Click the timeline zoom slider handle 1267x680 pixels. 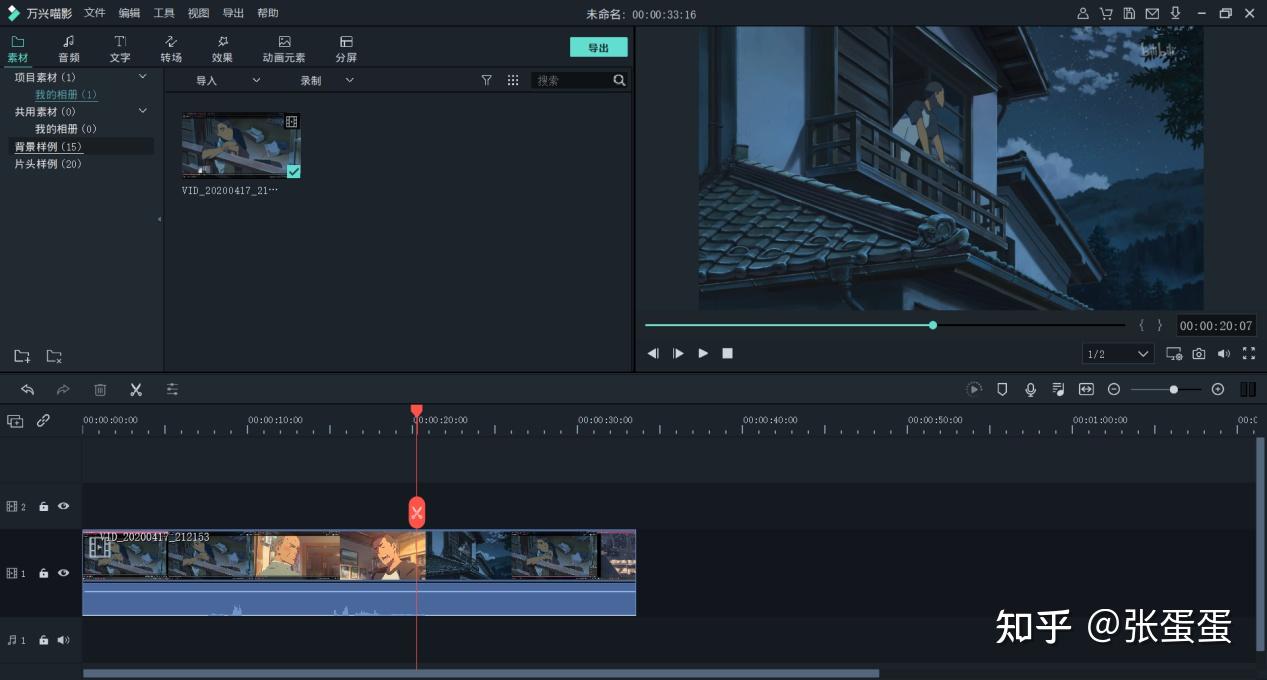pos(1173,389)
